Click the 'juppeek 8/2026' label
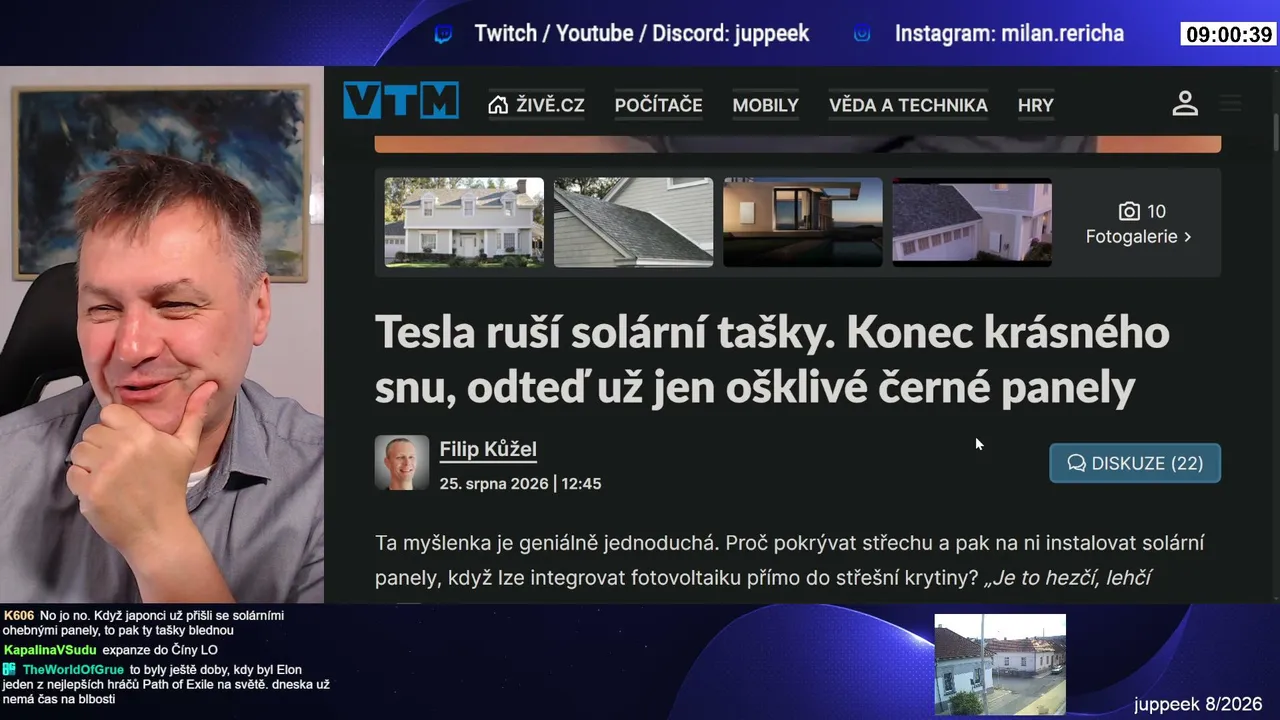The width and height of the screenshot is (1280, 720). tap(1198, 704)
